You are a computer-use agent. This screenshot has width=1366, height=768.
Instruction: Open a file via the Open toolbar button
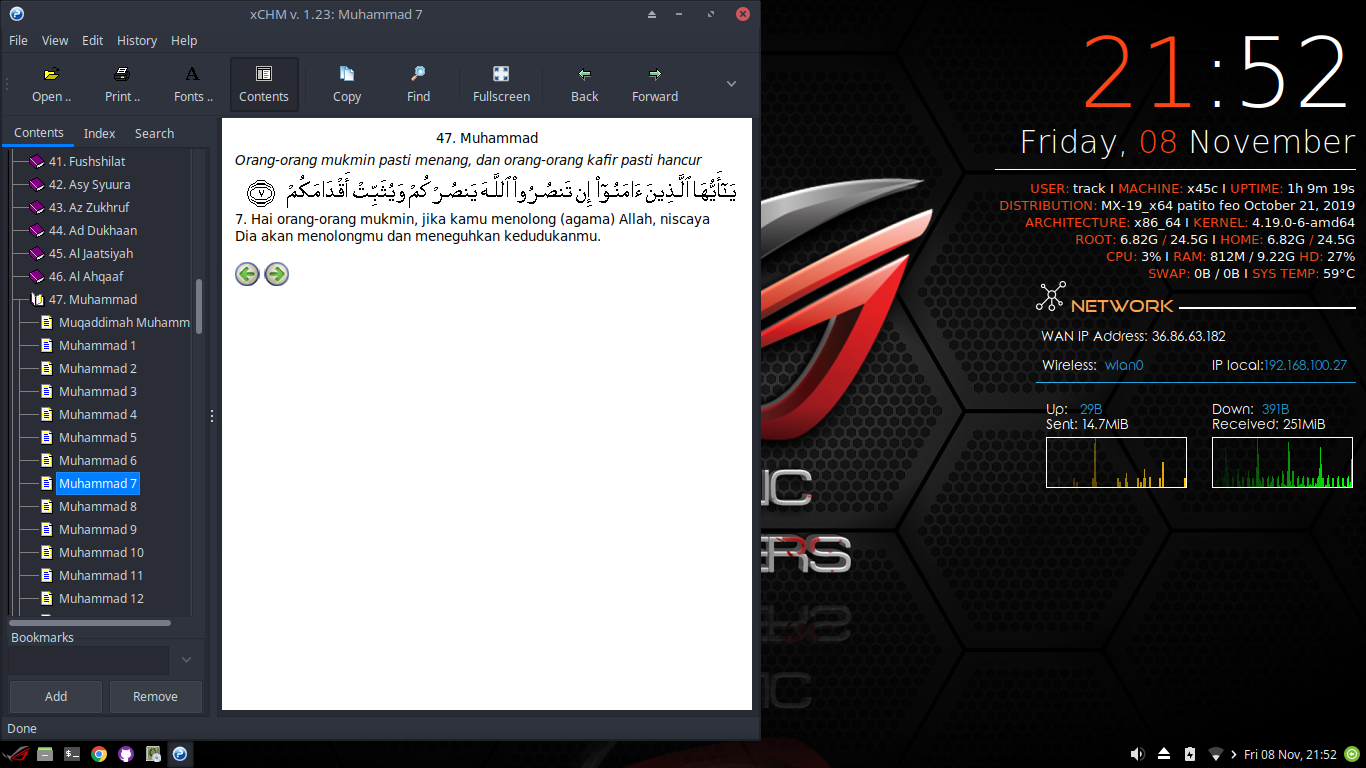click(x=51, y=84)
